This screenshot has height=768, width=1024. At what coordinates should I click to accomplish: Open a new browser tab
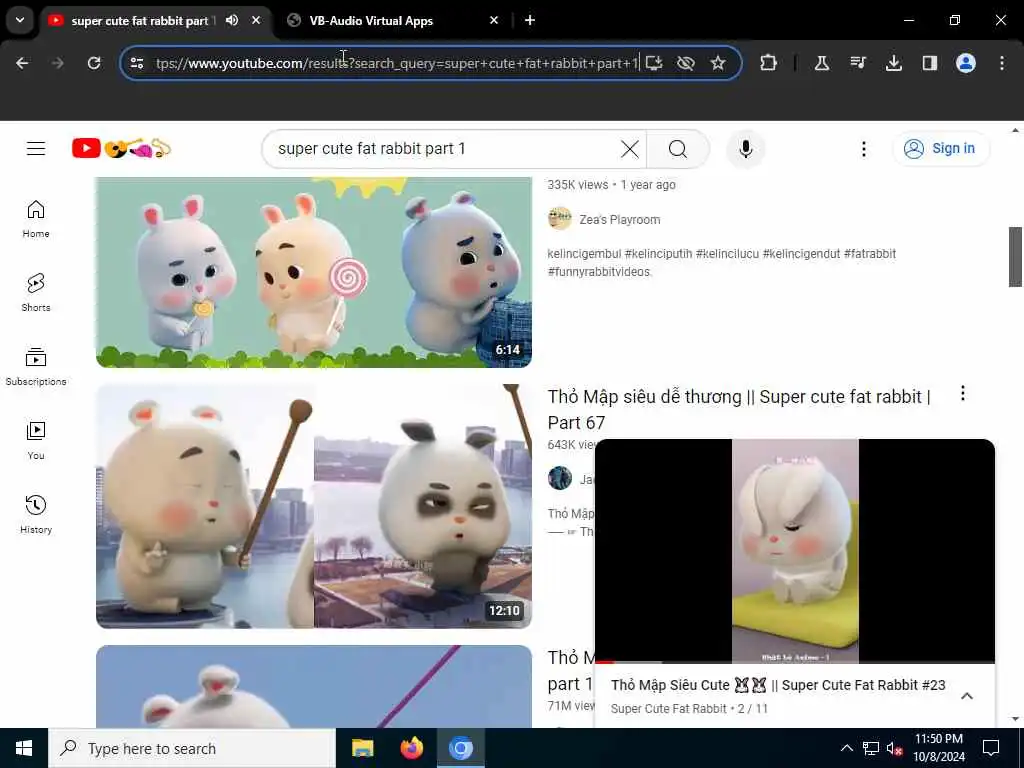coord(530,20)
